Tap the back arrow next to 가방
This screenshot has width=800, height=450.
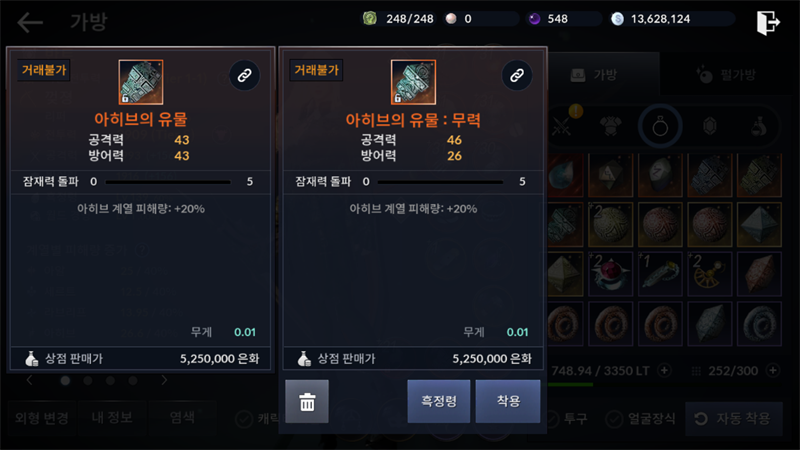coord(30,22)
